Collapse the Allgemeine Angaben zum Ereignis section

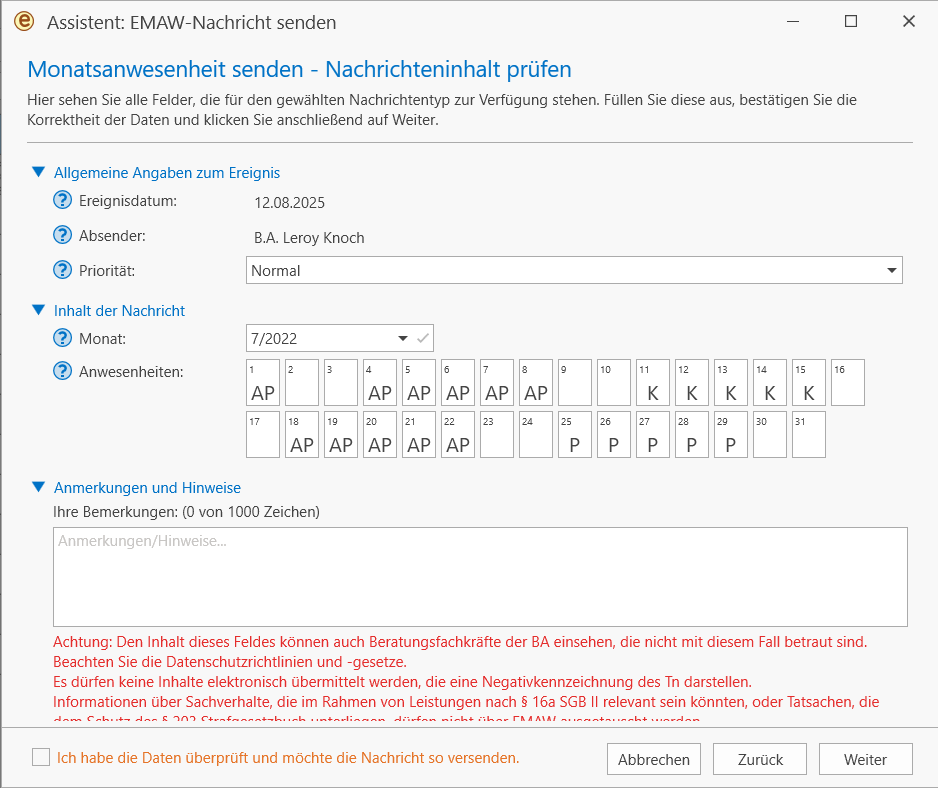(38, 172)
